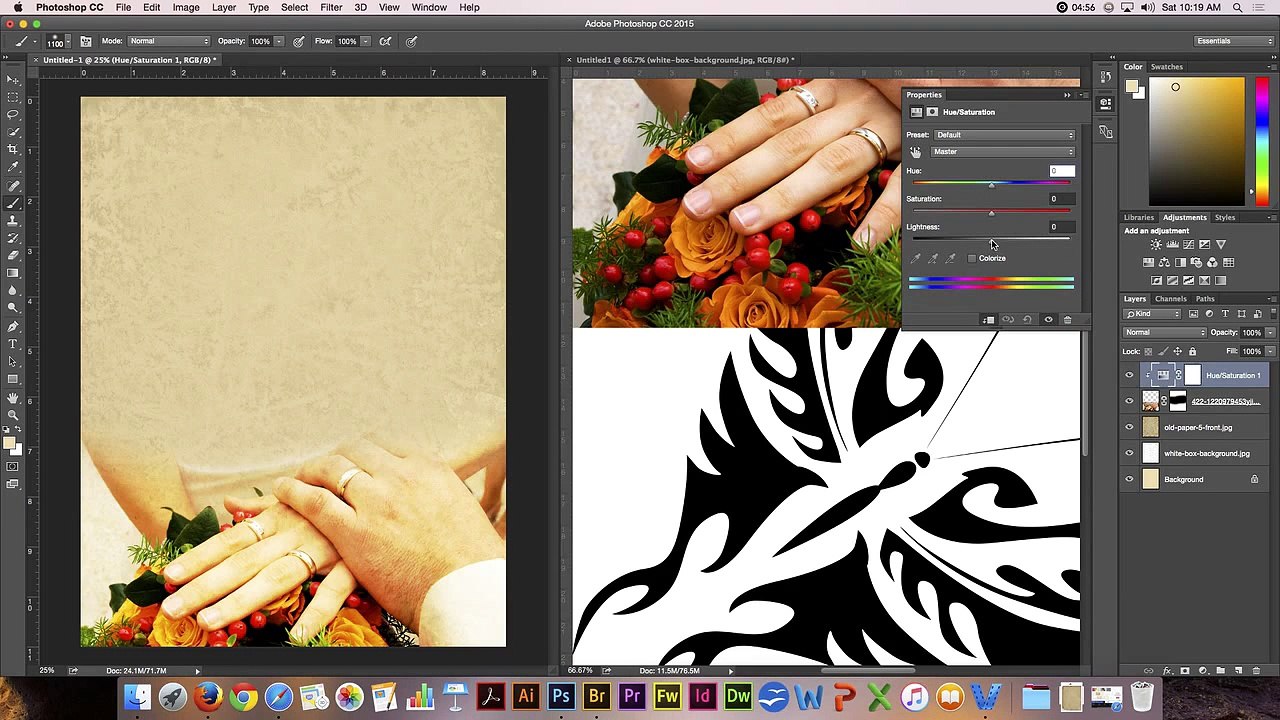Select the Path Selection tool
1280x720 pixels.
13,361
